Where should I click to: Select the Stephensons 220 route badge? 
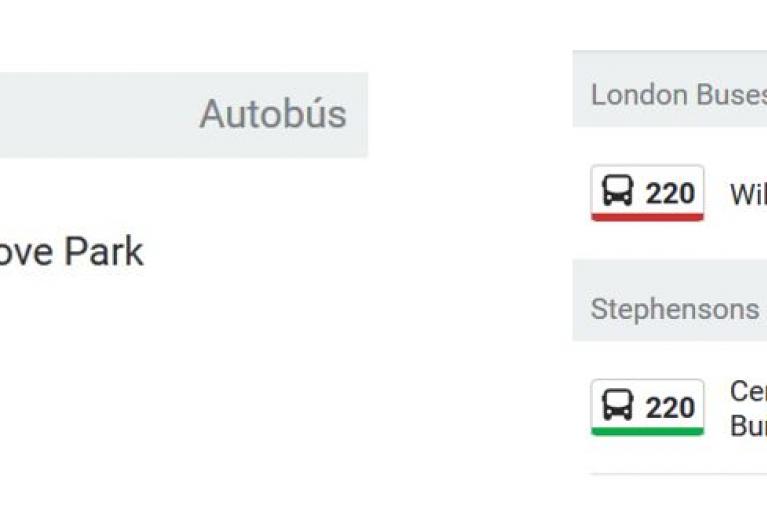(648, 407)
